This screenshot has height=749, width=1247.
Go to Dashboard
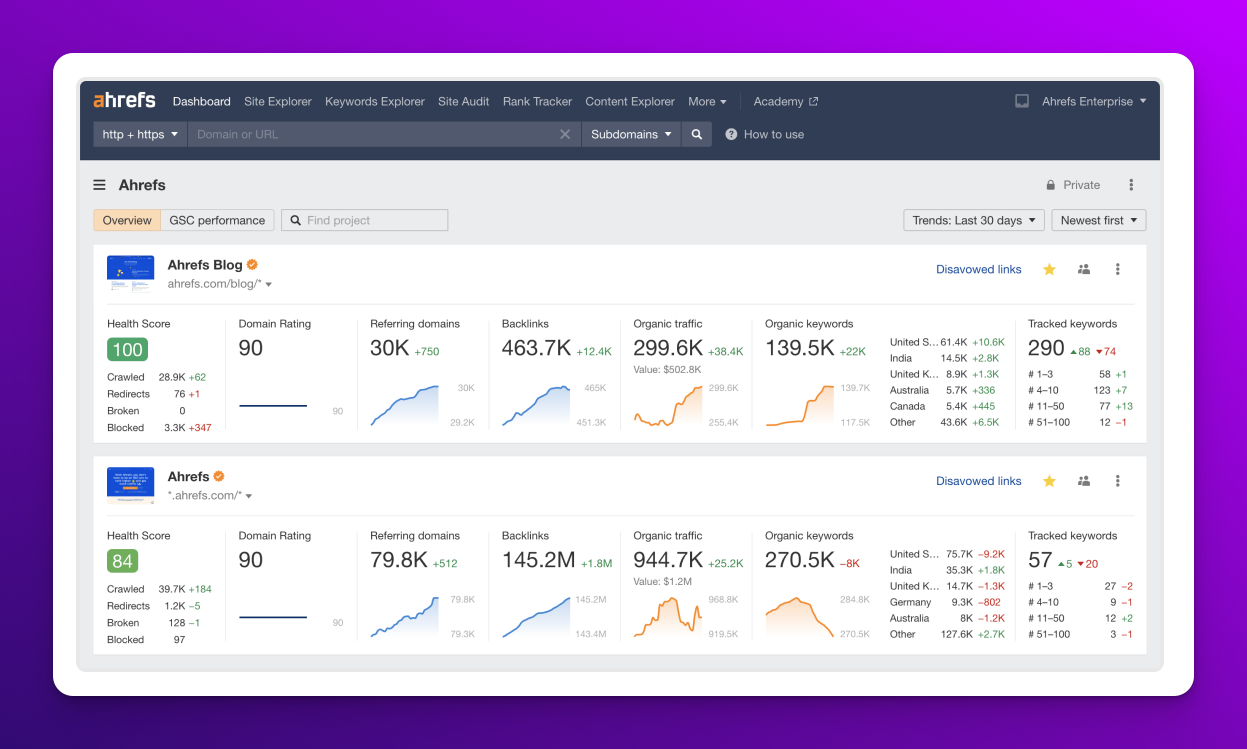(x=202, y=101)
